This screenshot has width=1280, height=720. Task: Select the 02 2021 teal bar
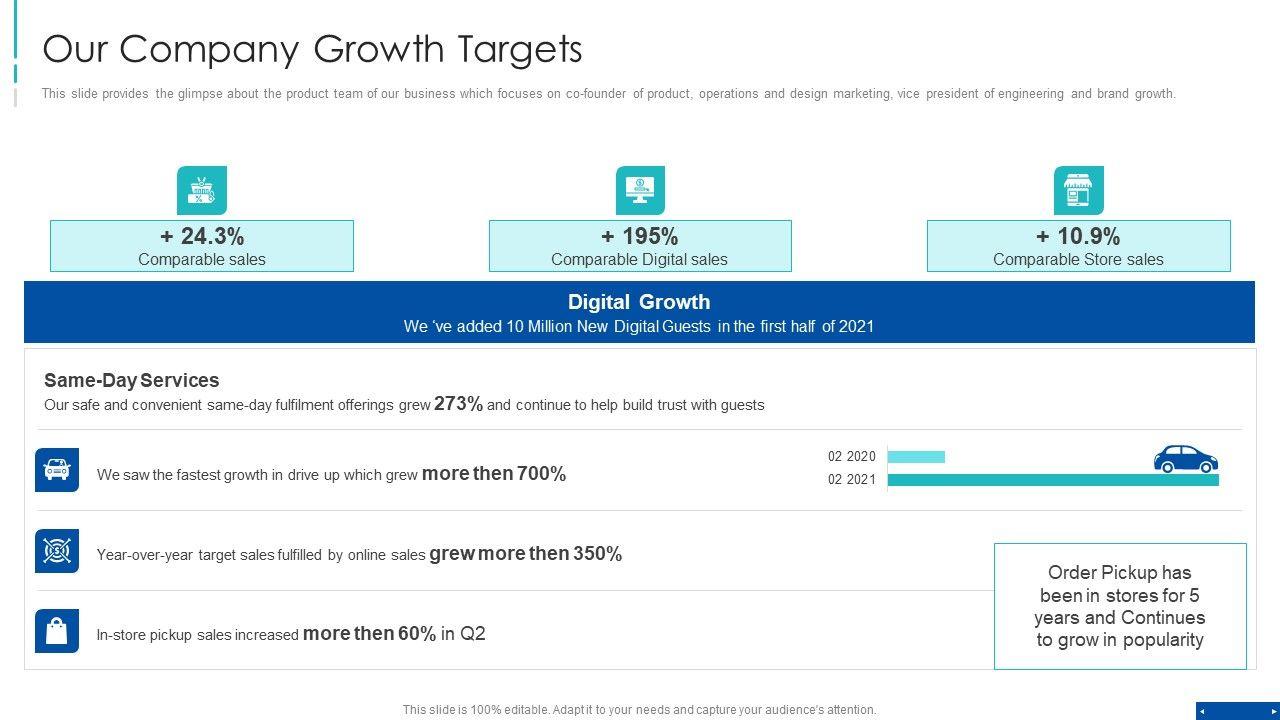[x=1052, y=480]
